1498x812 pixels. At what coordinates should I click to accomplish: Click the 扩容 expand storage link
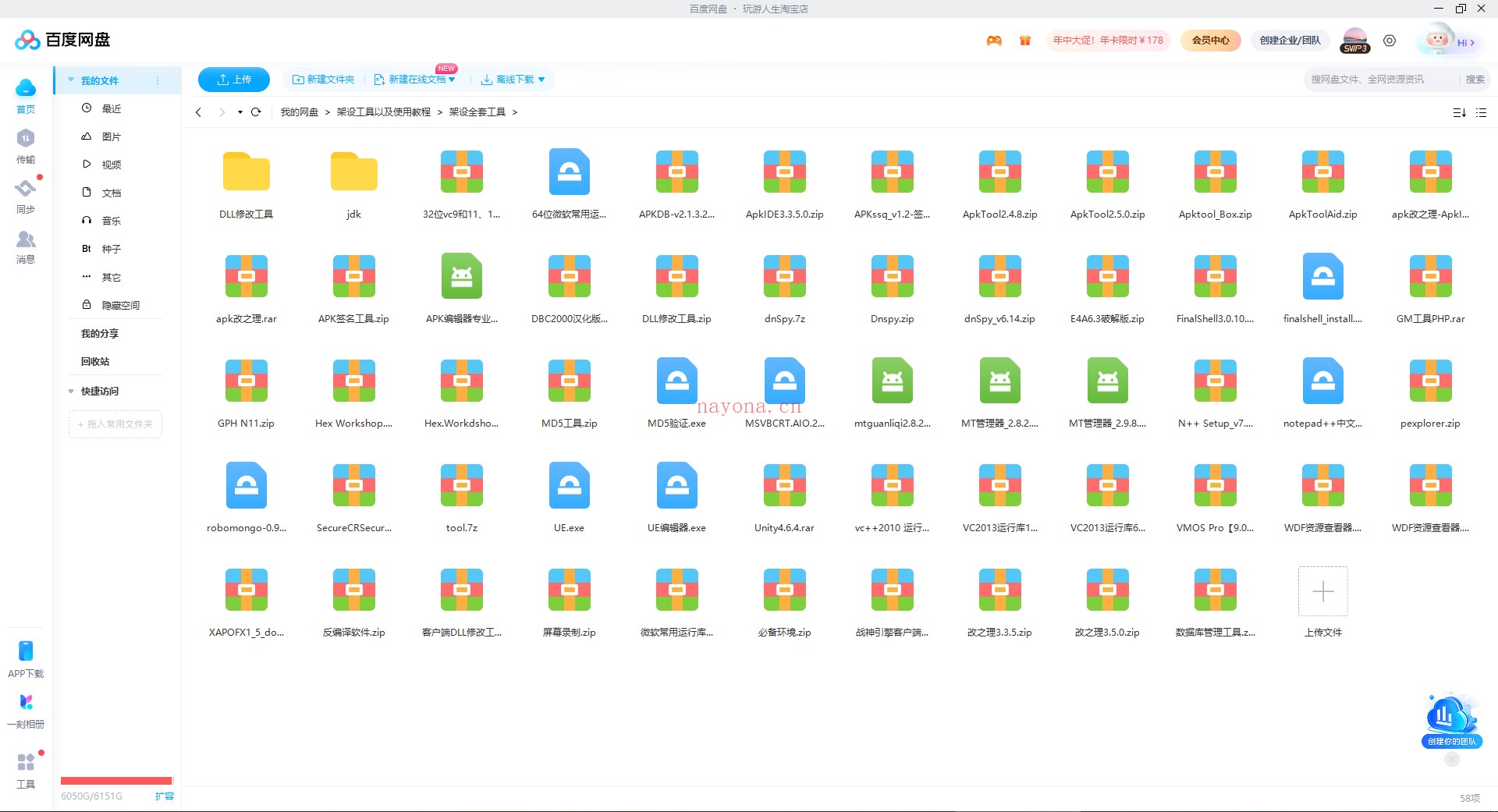click(x=165, y=796)
